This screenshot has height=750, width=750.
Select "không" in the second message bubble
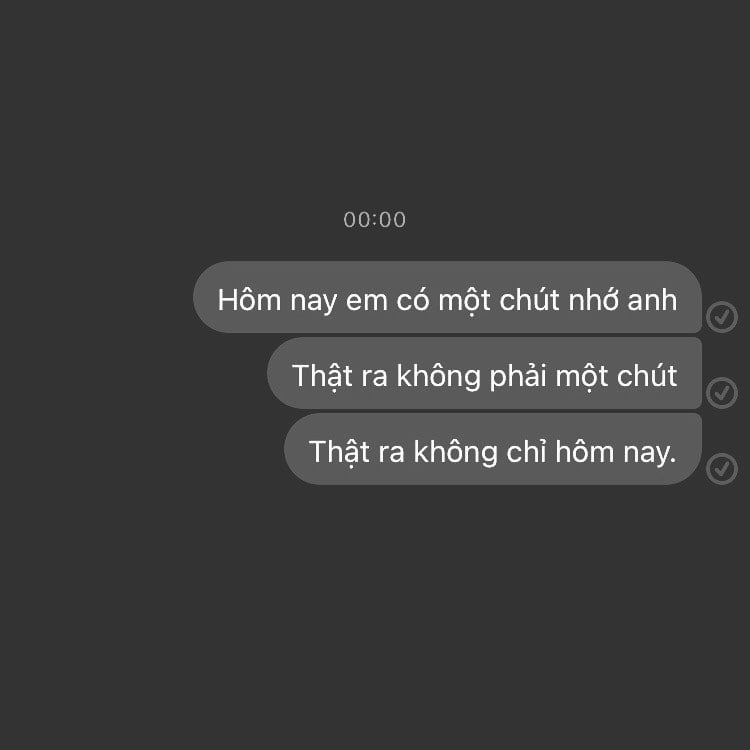(439, 376)
